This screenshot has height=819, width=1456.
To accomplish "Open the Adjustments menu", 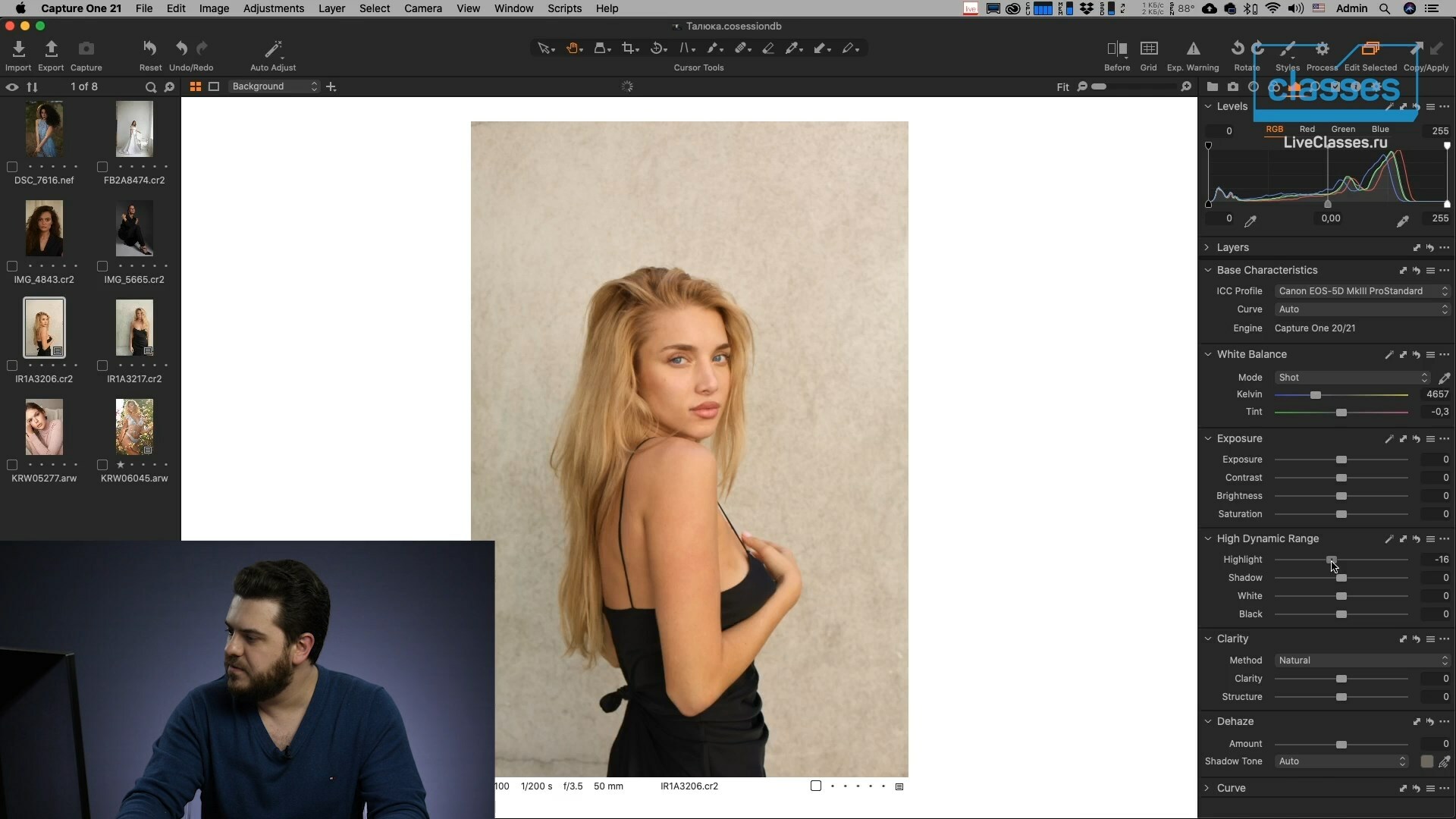I will point(274,8).
